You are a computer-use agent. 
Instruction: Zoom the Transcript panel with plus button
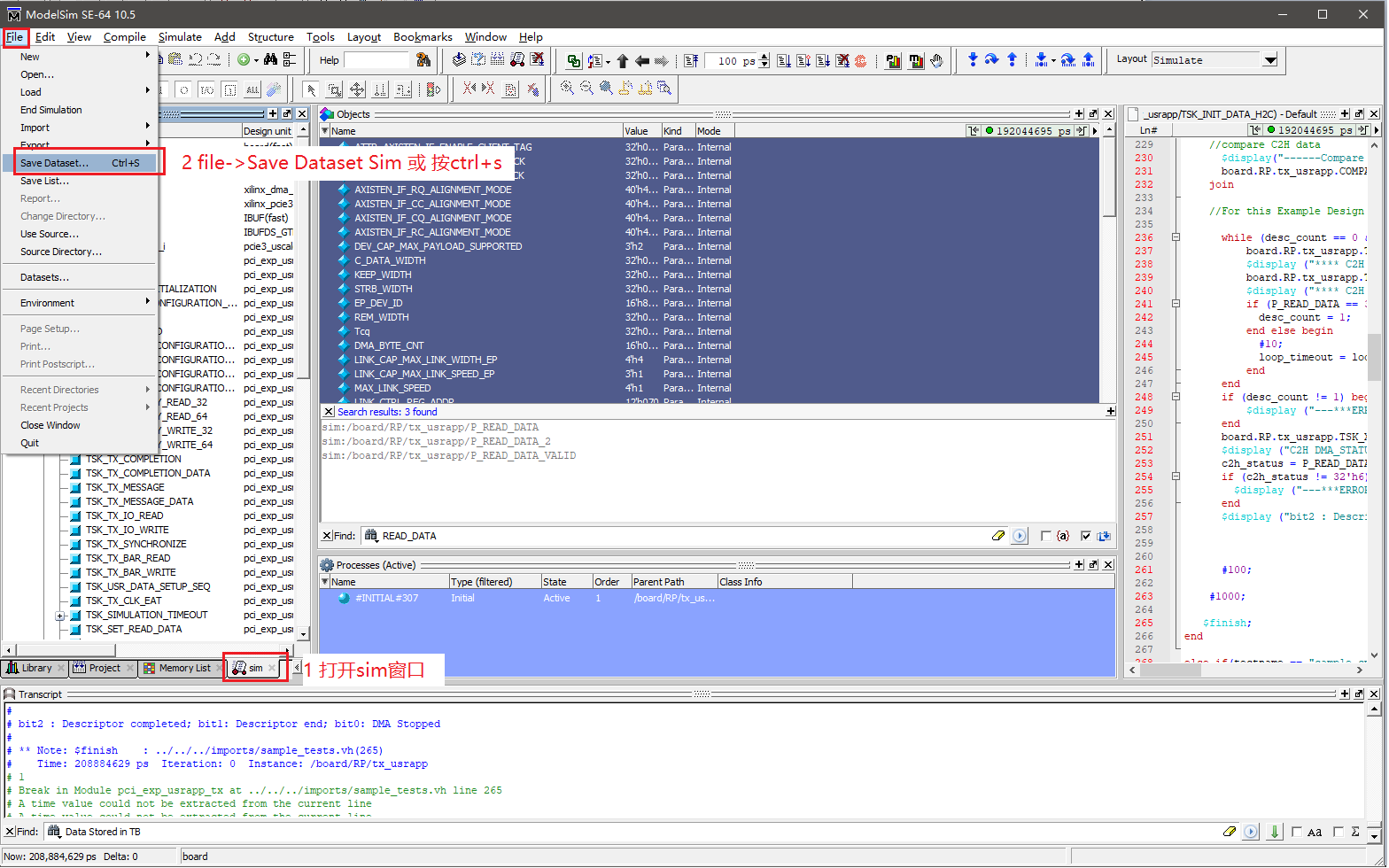1344,694
